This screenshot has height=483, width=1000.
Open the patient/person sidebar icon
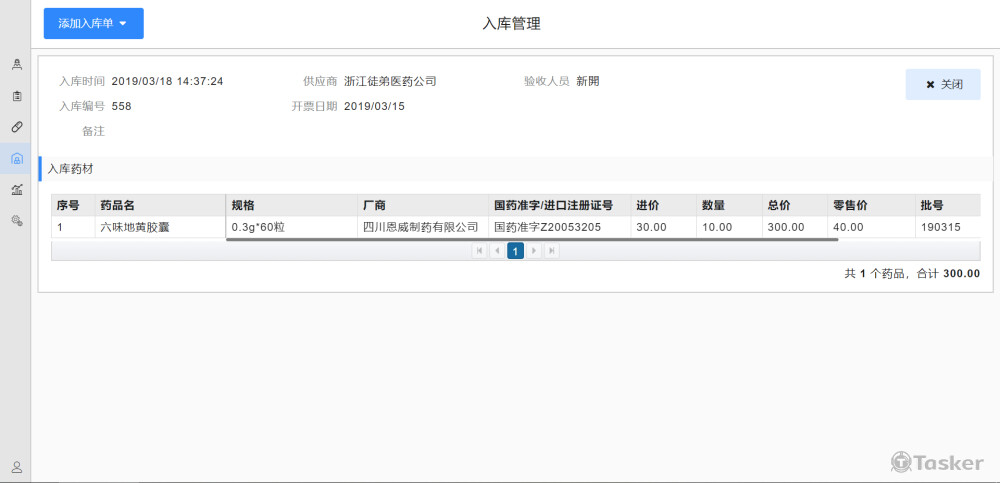pyautogui.click(x=17, y=64)
